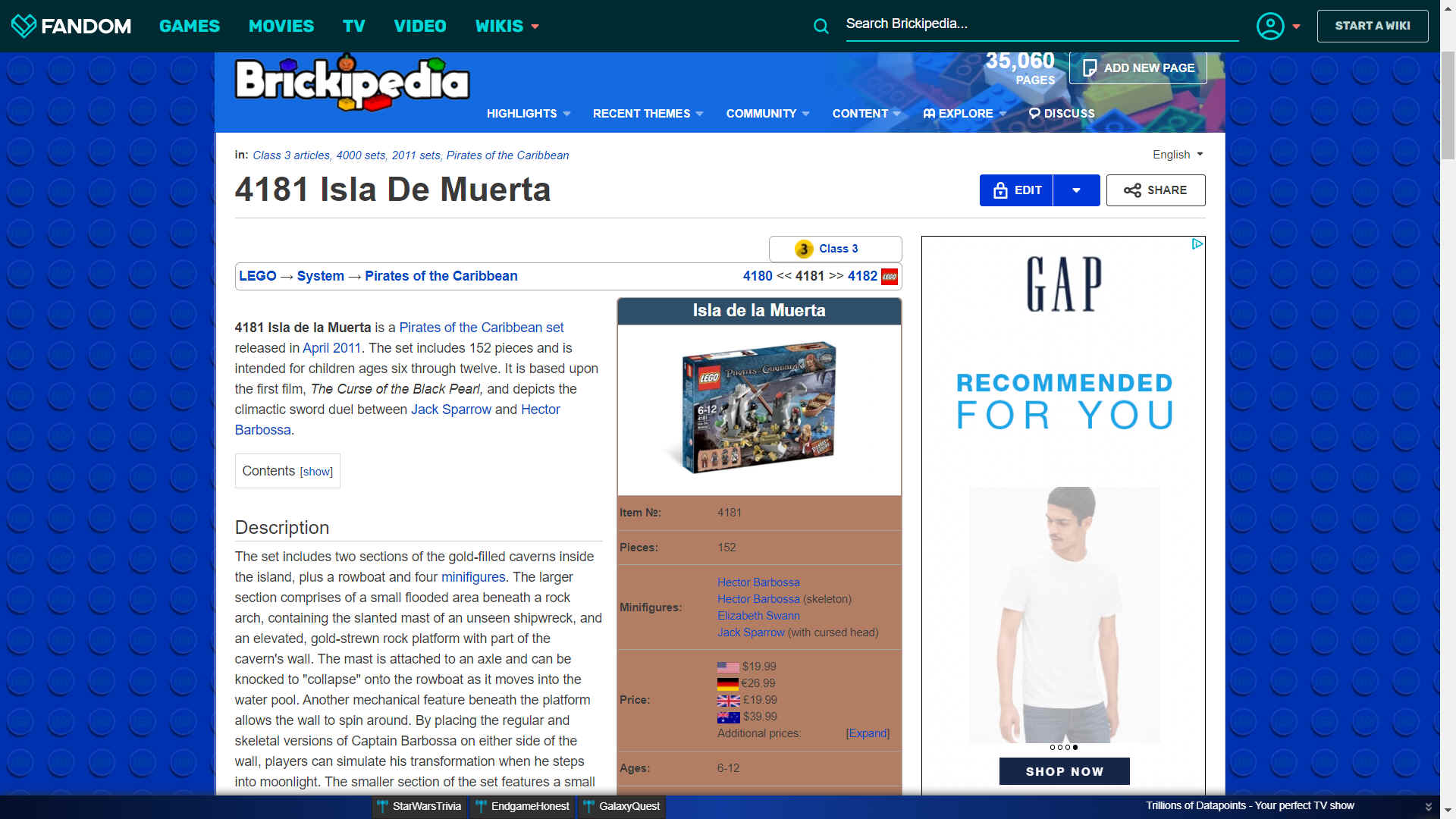Collapse the bottom bar with chevron icon
The image size is (1456, 819).
pyautogui.click(x=1428, y=806)
